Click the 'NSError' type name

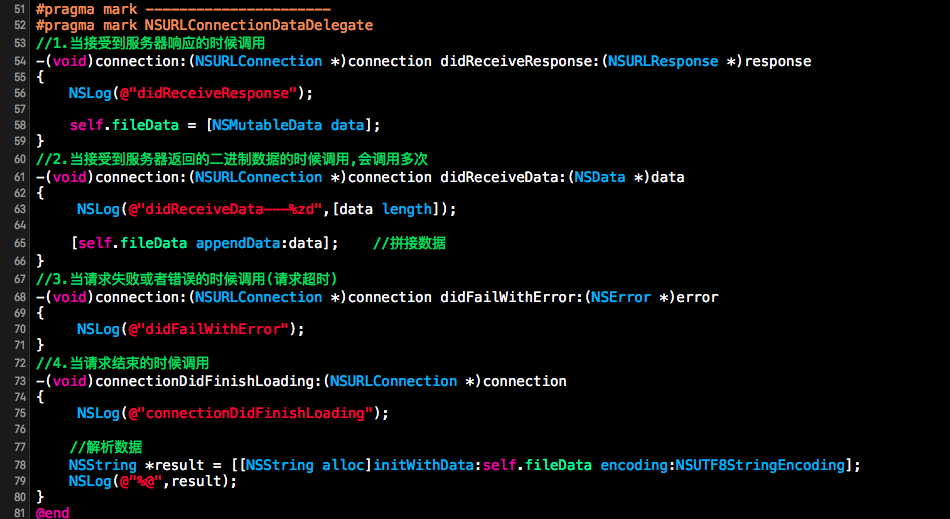click(622, 297)
